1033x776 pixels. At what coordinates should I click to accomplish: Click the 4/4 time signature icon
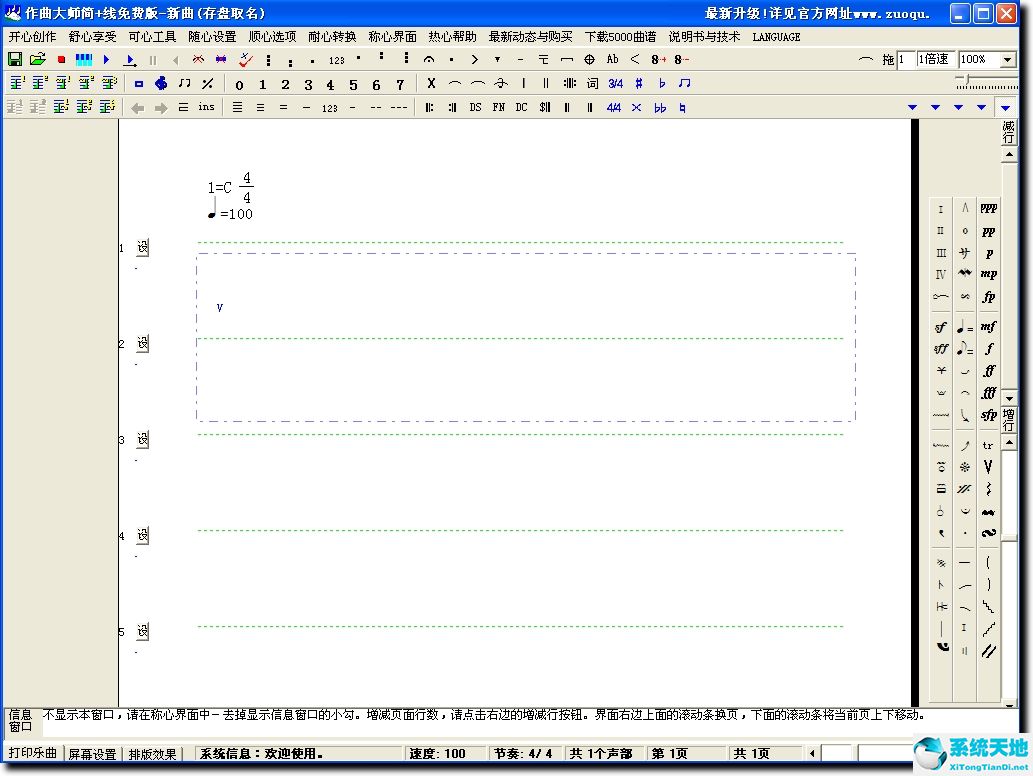pos(613,107)
